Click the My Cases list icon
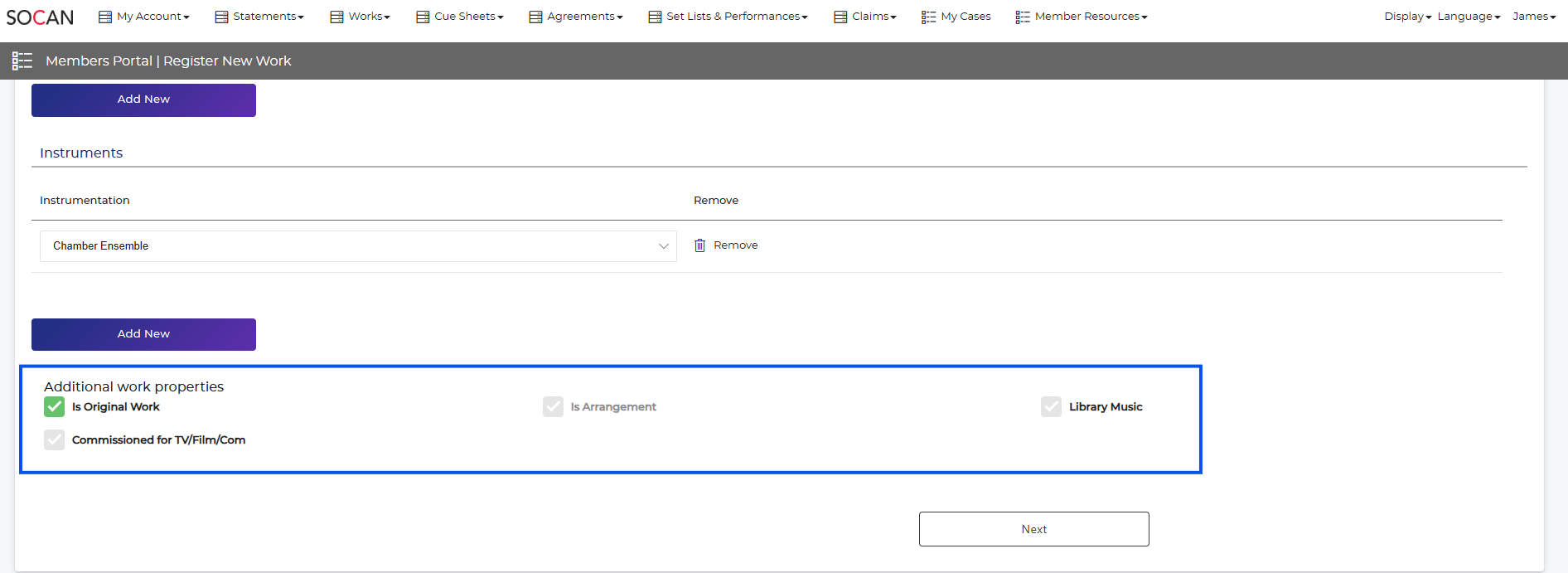 [928, 17]
